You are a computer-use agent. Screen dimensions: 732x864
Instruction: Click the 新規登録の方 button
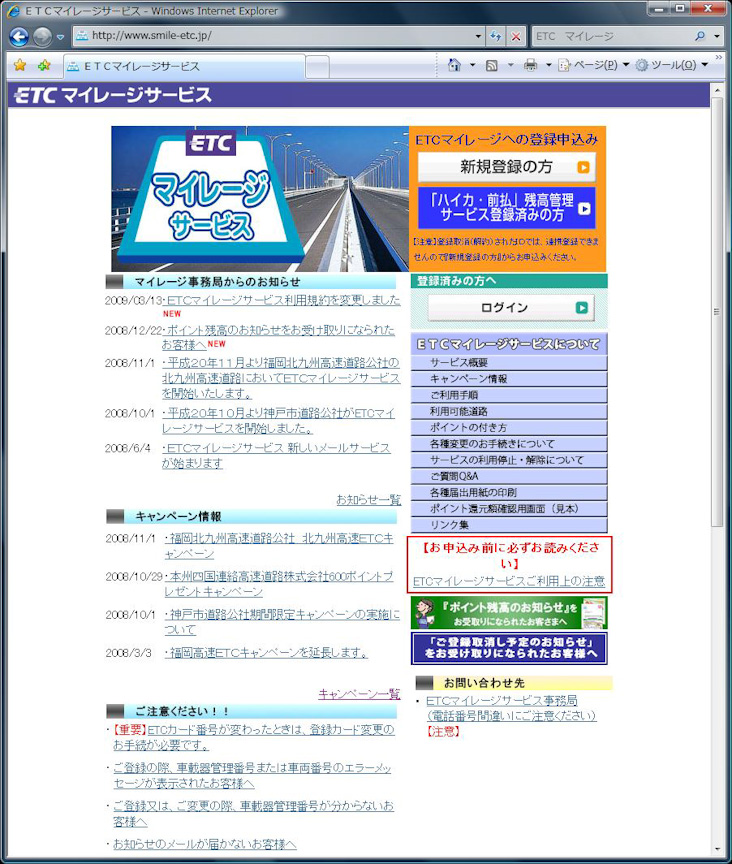pos(507,167)
